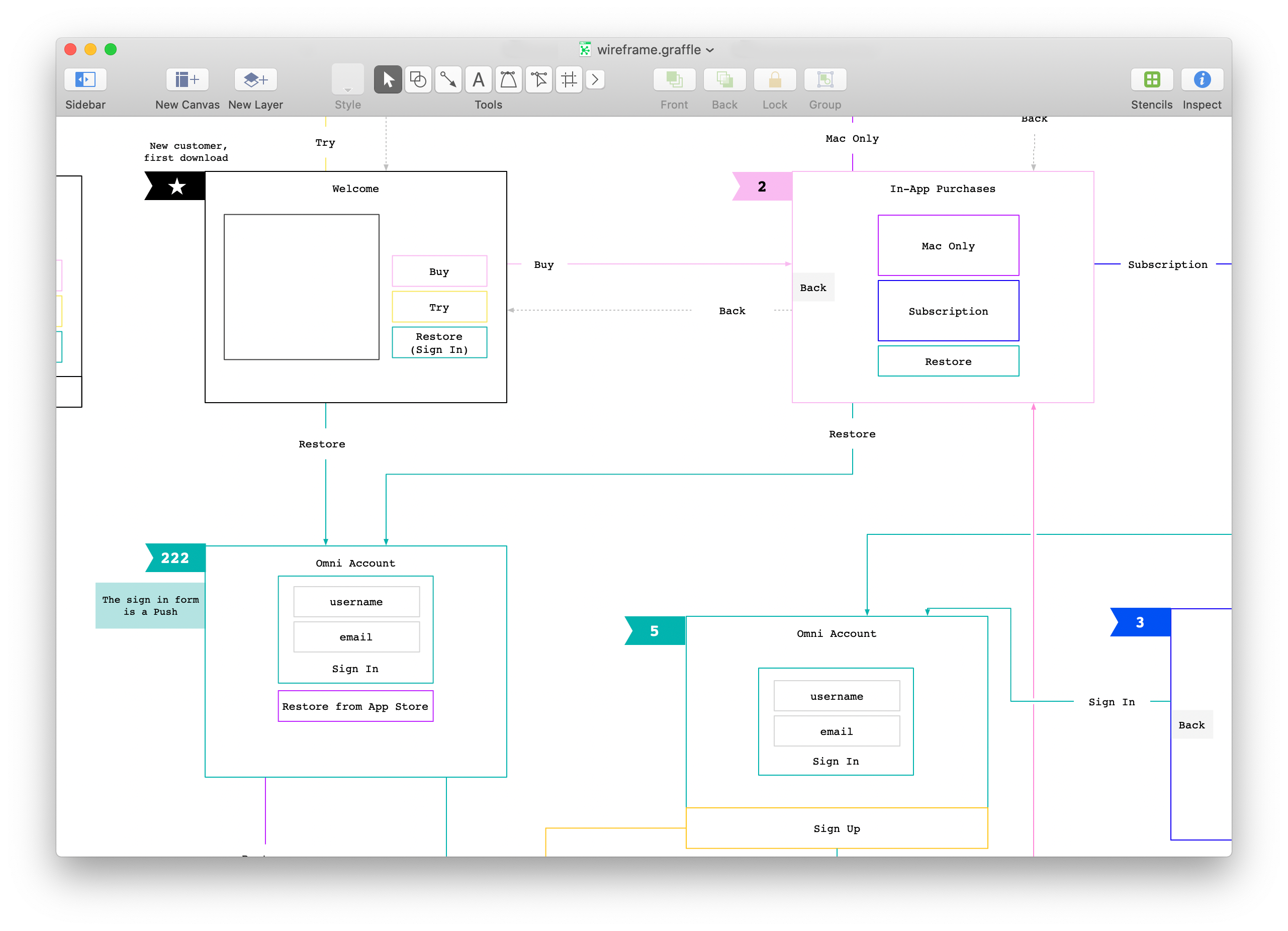Image resolution: width=1288 pixels, height=931 pixels.
Task: Click the Restore box in In-App Purchases
Action: click(948, 361)
